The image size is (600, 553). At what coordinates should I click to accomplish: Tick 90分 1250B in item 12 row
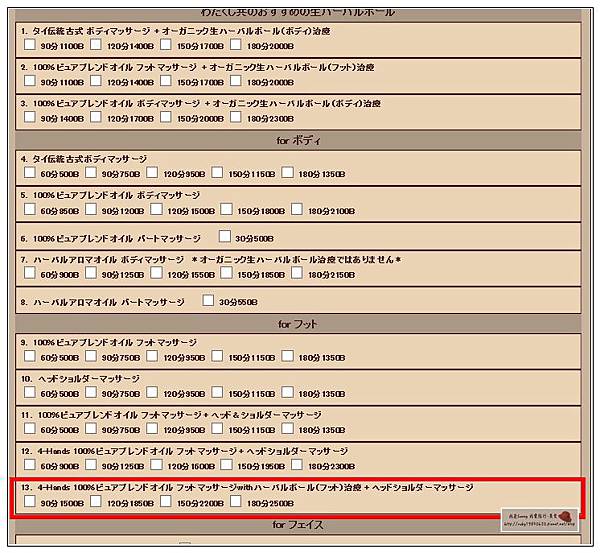point(91,465)
